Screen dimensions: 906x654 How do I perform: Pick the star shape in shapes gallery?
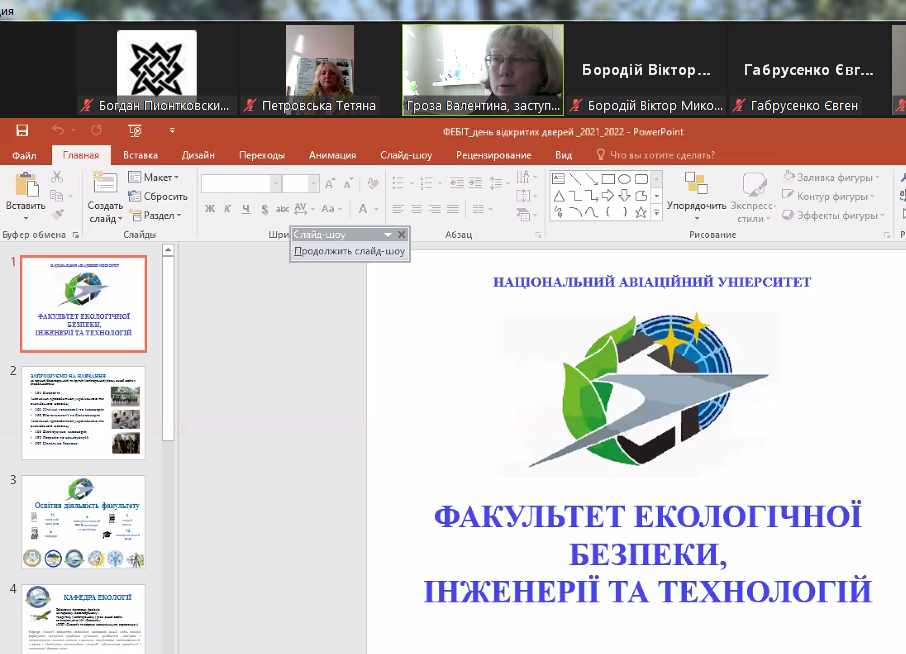tap(641, 212)
